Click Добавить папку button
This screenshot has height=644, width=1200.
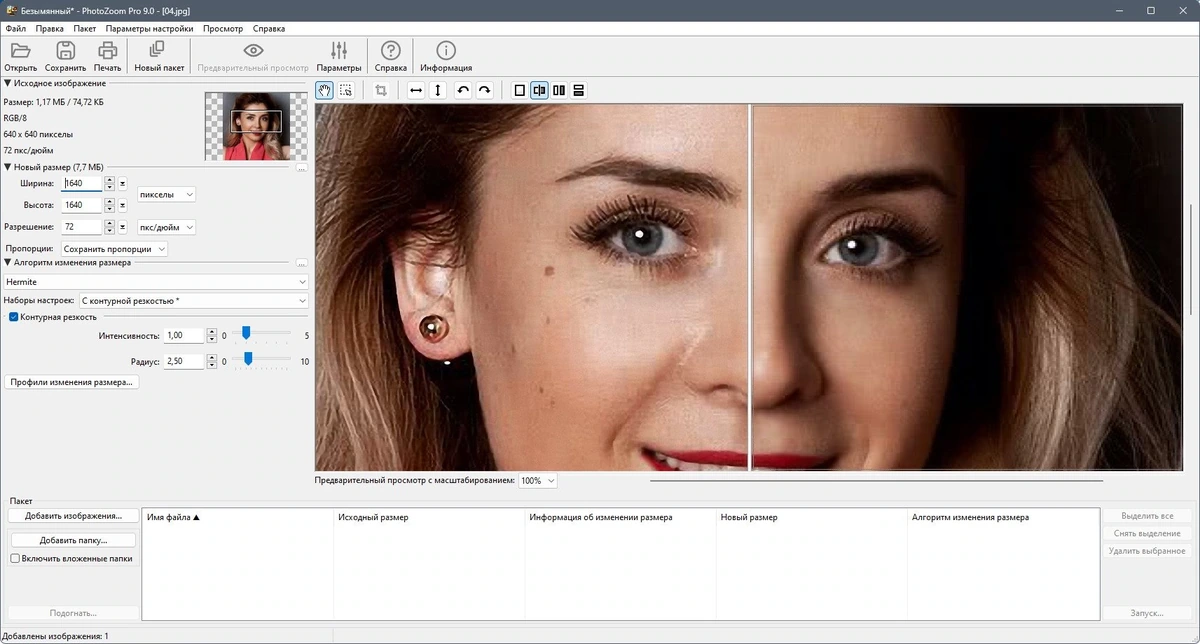coord(73,540)
